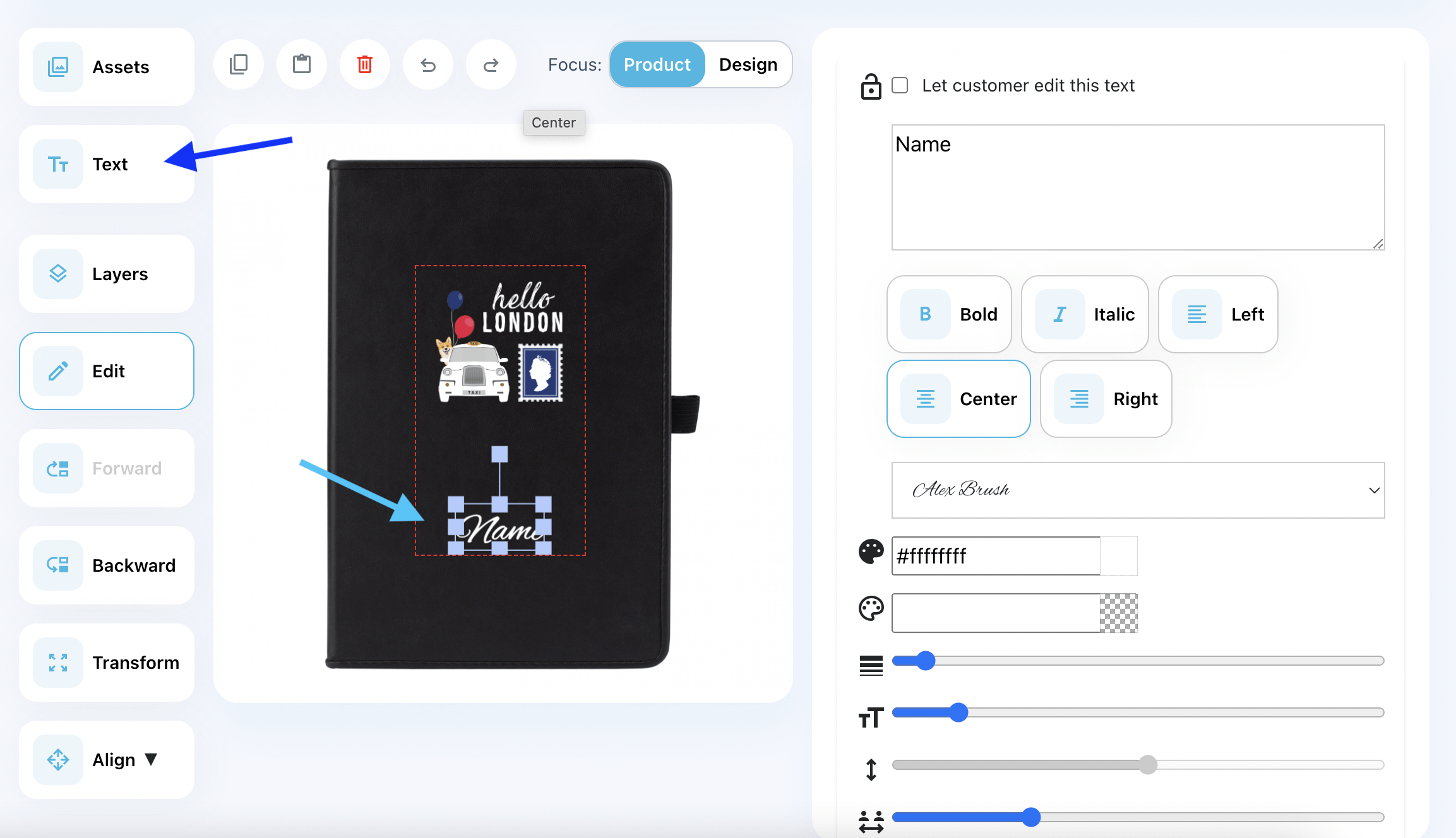Click the undo arrow icon
Viewport: 1456px width, 838px height.
428,64
